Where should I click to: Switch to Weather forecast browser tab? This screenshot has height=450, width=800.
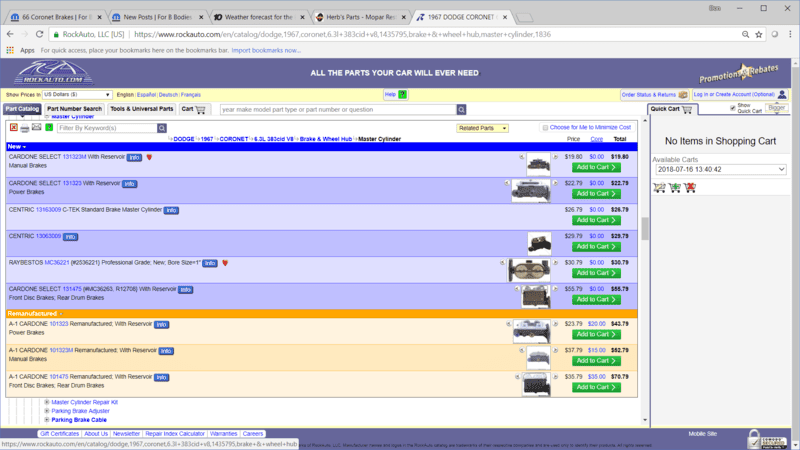click(259, 17)
